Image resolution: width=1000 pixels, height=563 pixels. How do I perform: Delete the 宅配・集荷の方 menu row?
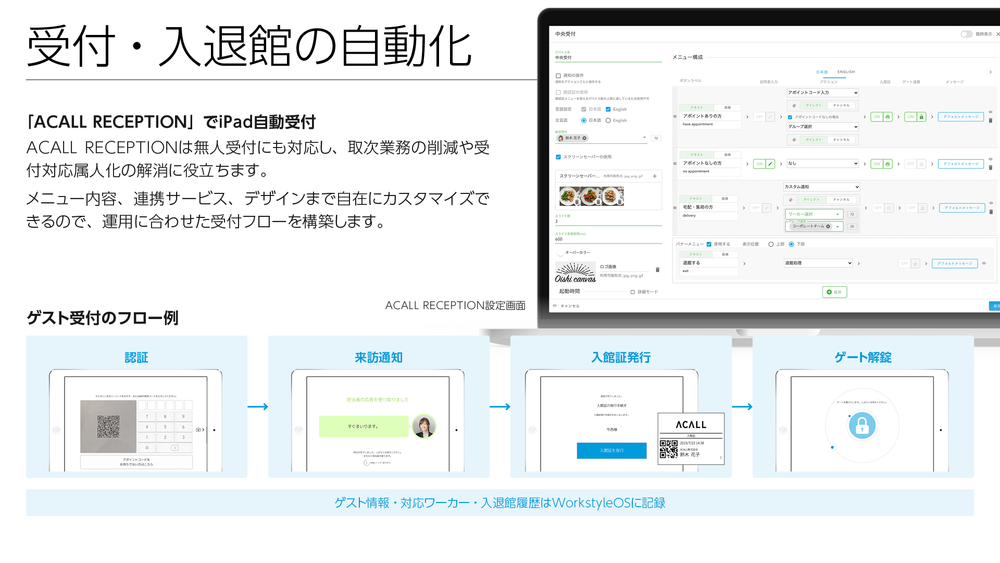(990, 212)
